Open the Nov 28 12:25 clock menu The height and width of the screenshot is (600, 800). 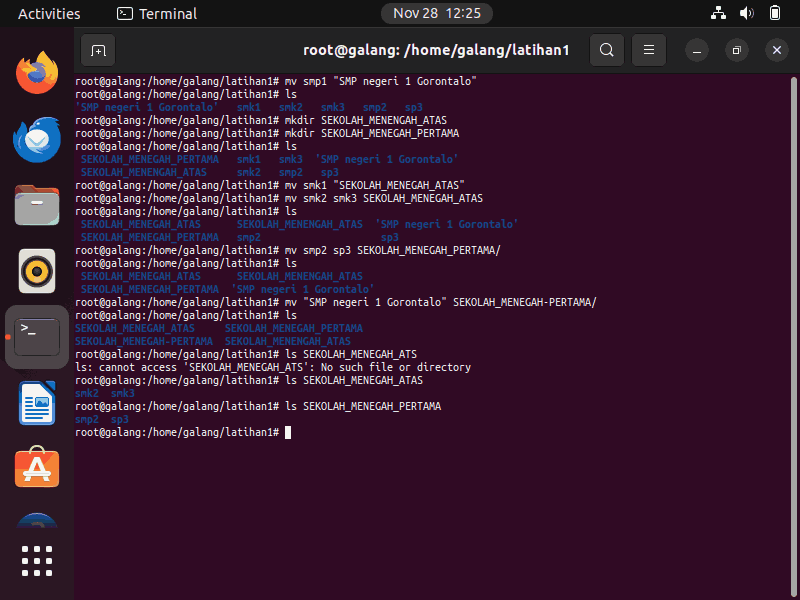tap(437, 13)
